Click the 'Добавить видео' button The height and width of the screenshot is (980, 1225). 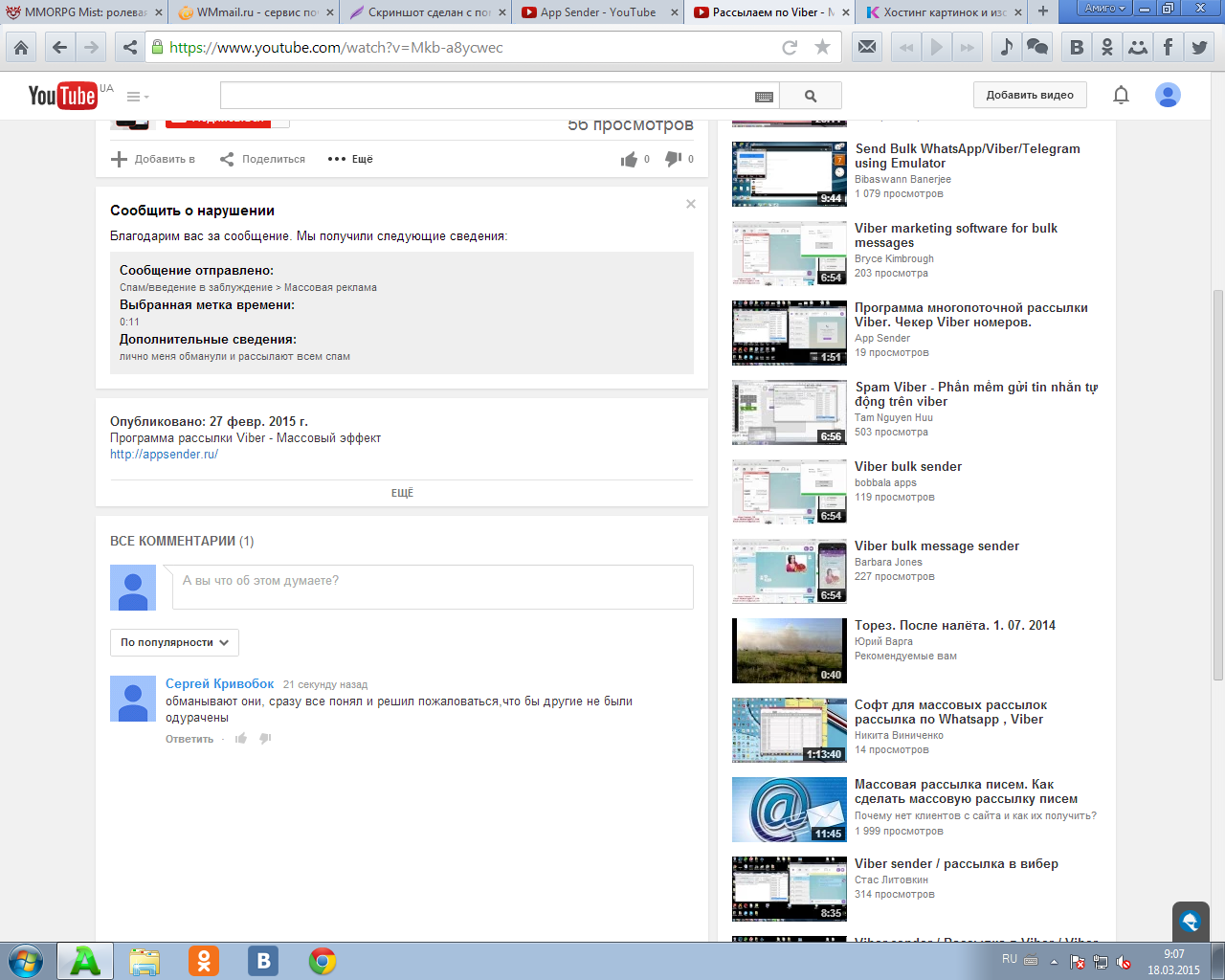1030,95
